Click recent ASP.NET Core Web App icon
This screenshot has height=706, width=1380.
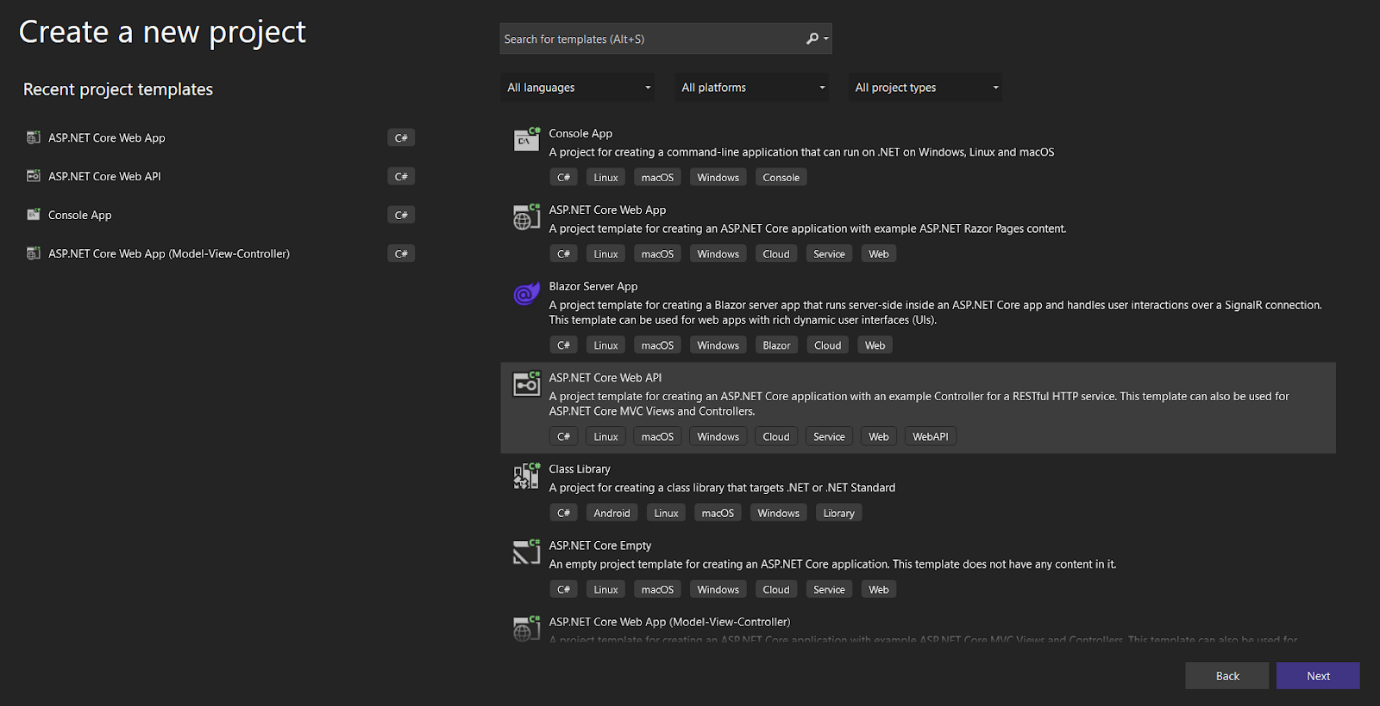click(x=34, y=138)
